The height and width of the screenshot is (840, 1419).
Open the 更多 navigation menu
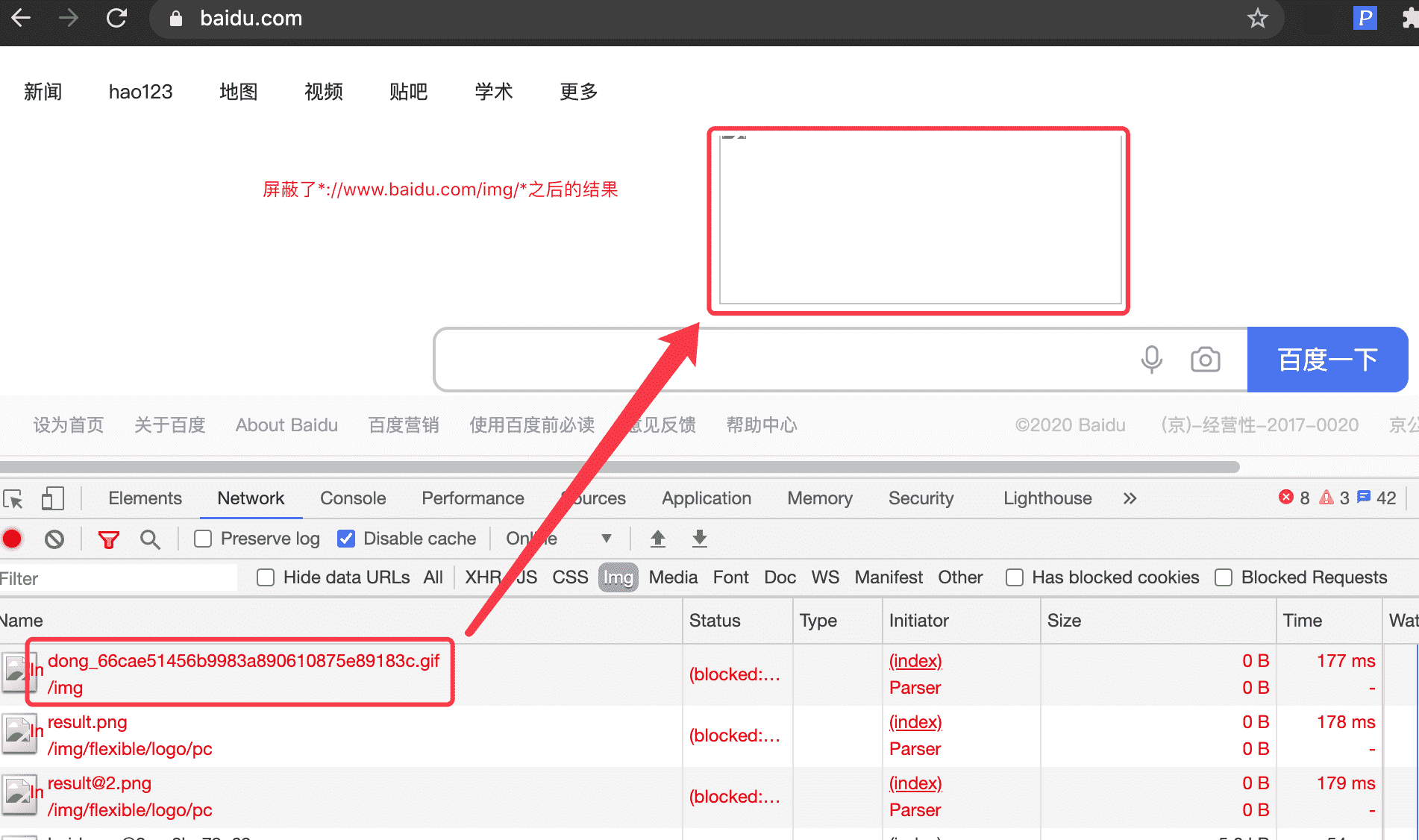pyautogui.click(x=579, y=92)
